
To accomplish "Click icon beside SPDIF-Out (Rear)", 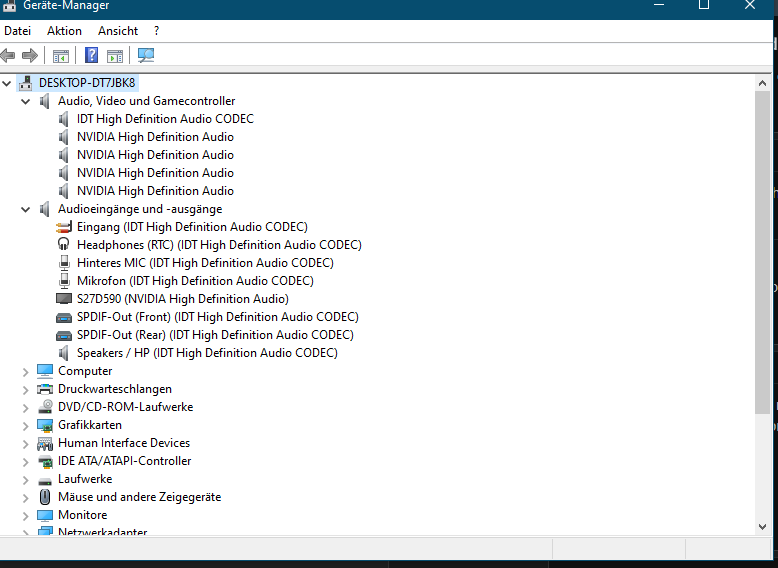I will 64,335.
